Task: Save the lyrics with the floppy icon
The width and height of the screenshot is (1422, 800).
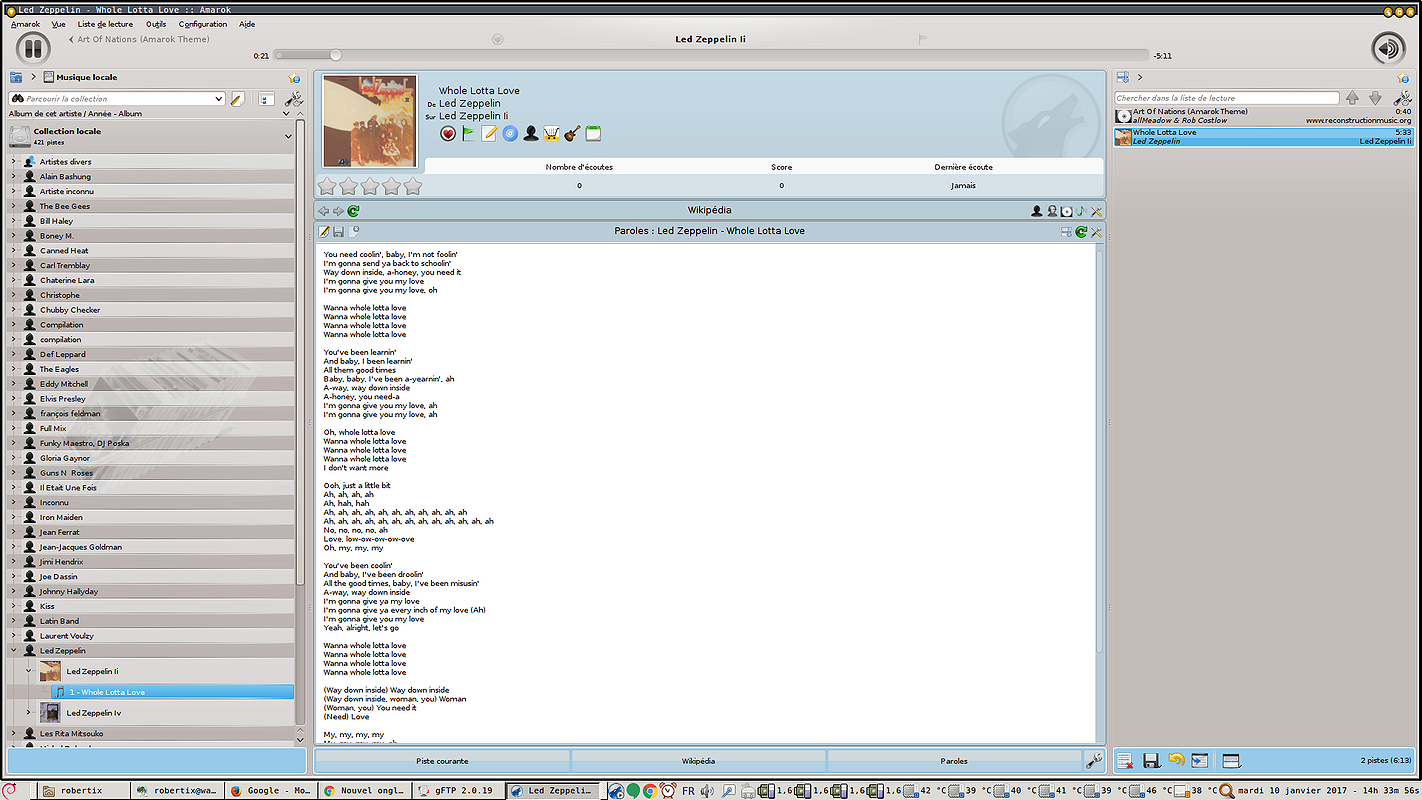Action: [x=339, y=232]
